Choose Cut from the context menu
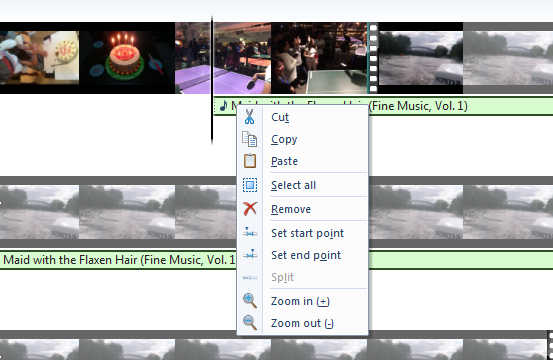This screenshot has width=553, height=360. coord(302,117)
